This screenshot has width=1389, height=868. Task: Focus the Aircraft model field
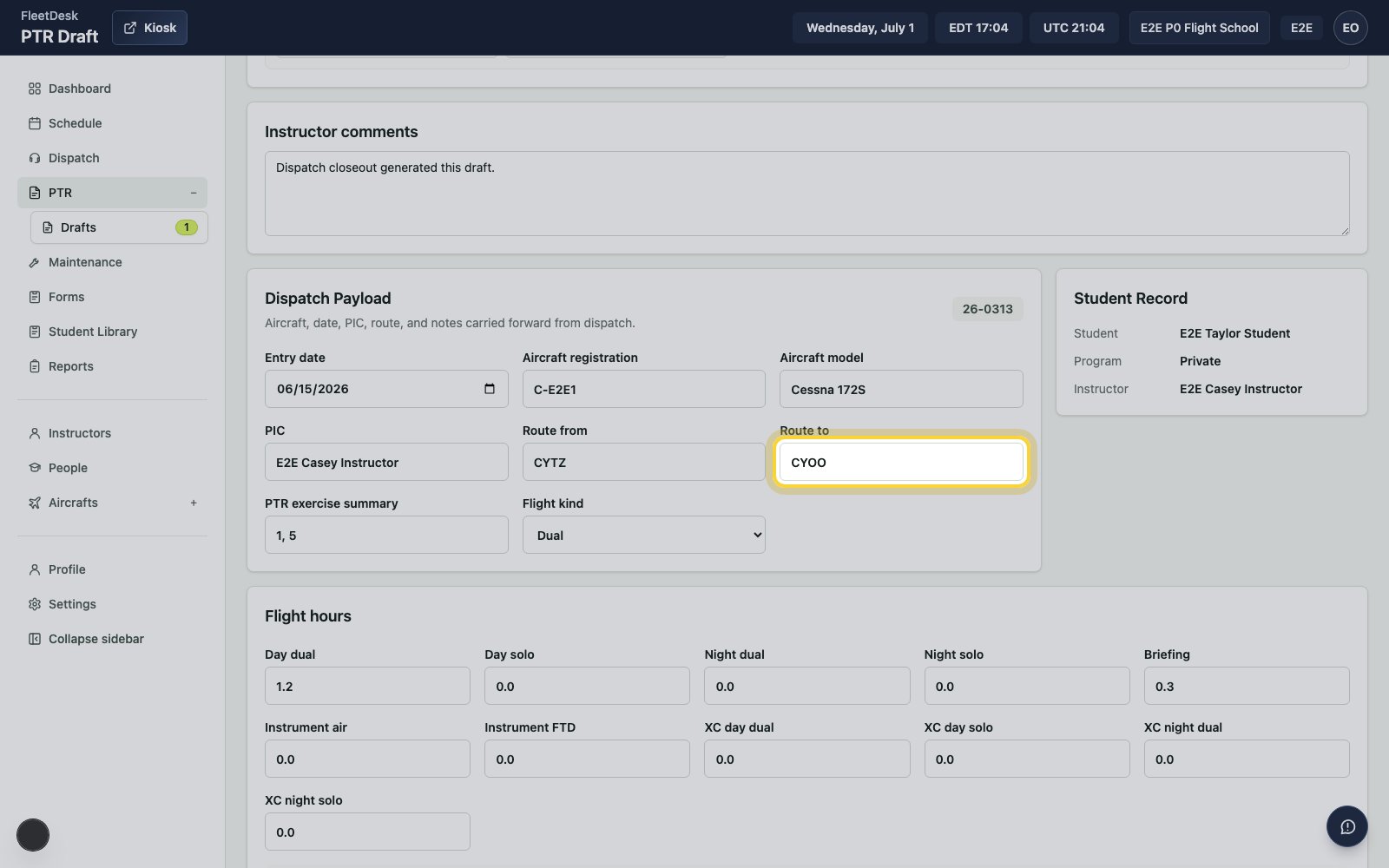point(901,389)
